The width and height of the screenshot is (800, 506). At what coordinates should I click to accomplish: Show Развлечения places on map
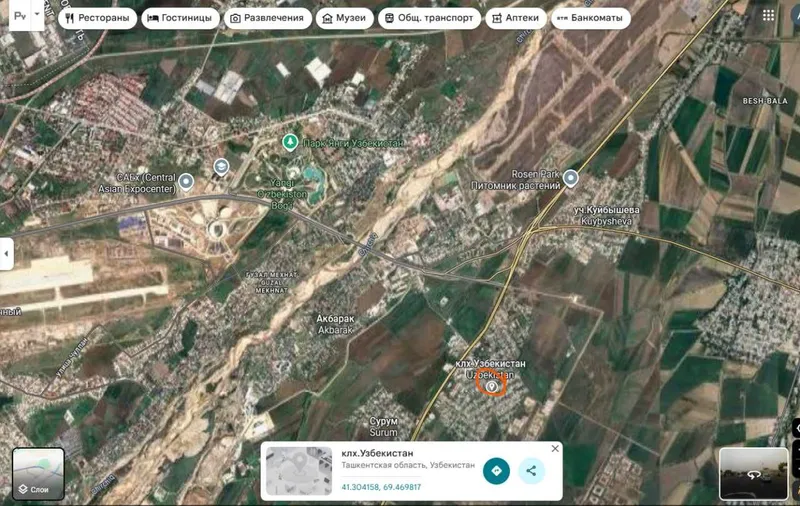point(267,18)
